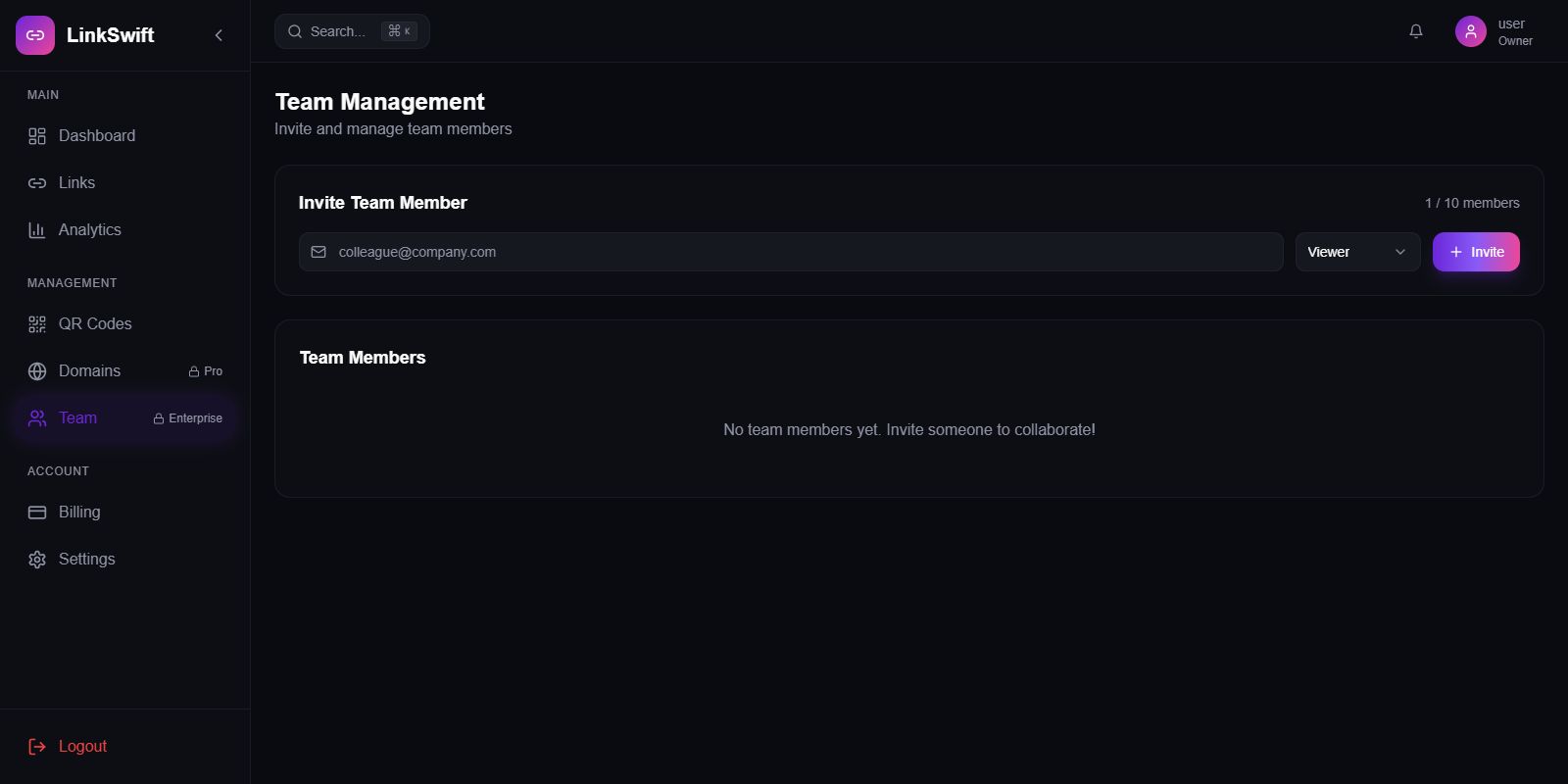Image resolution: width=1568 pixels, height=784 pixels.
Task: Click the Billing credit card icon
Action: click(37, 513)
